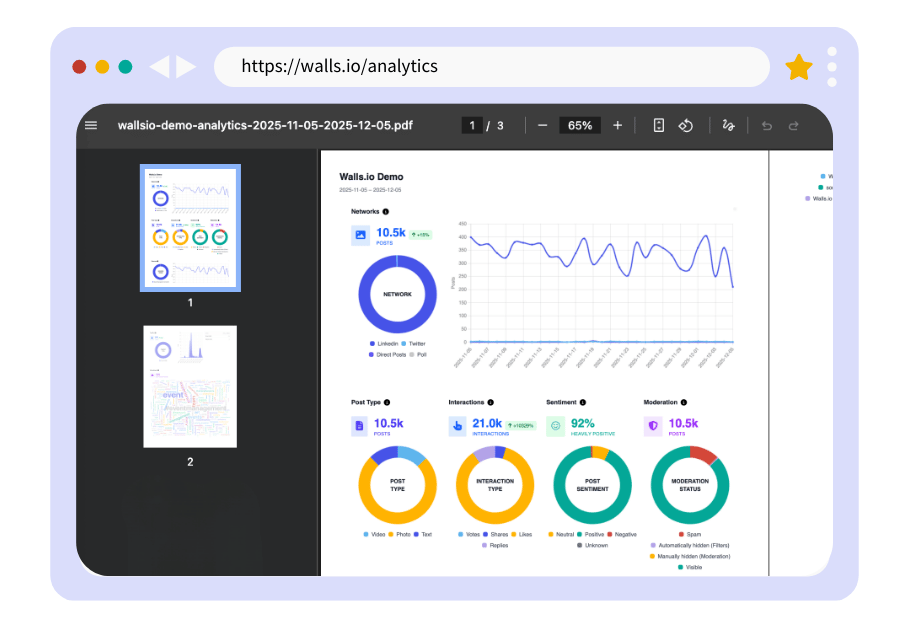Viewport: 909px width, 628px height.
Task: Open the browser three-dot overflow menu
Action: coord(834,66)
